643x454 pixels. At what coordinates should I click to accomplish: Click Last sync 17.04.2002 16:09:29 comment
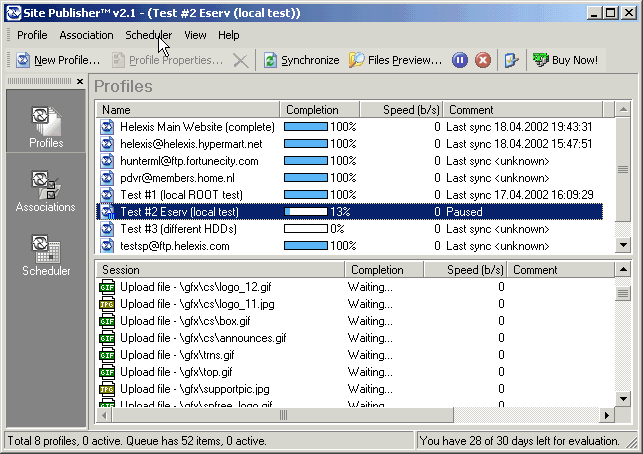coord(520,195)
